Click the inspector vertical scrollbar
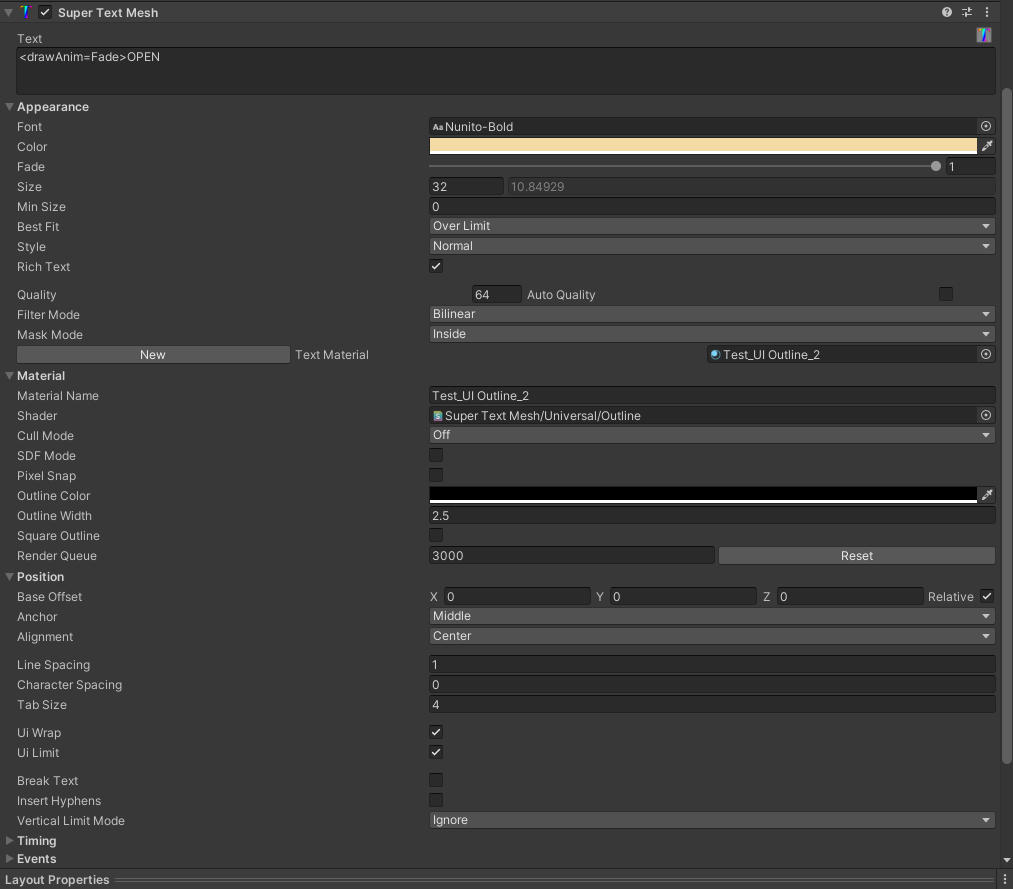The width and height of the screenshot is (1013, 889). [1007, 426]
